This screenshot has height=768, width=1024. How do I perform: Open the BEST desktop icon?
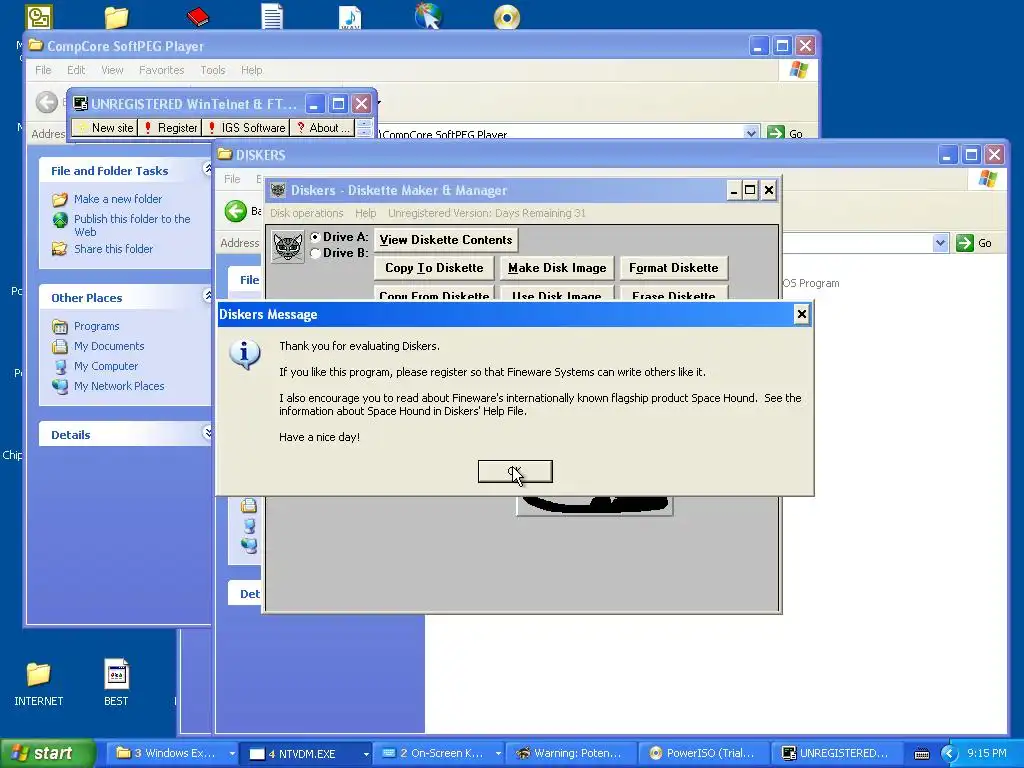(x=116, y=682)
